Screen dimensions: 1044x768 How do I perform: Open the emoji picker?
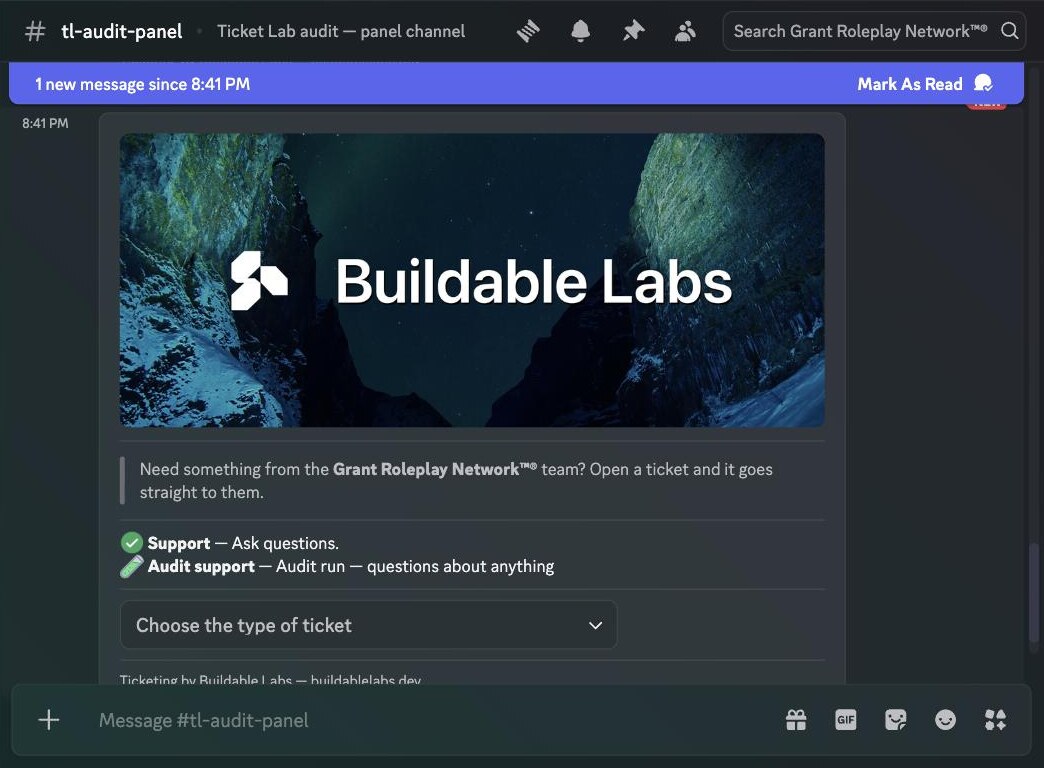click(x=945, y=720)
